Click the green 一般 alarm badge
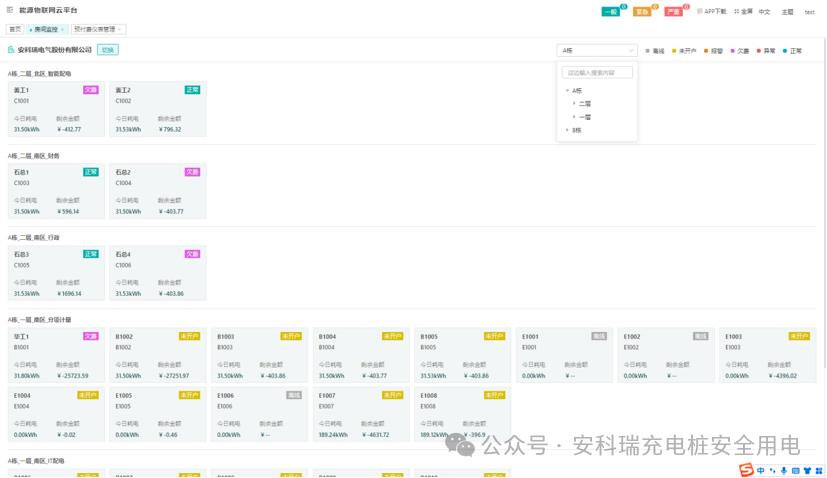This screenshot has height=478, width=827. pyautogui.click(x=610, y=12)
